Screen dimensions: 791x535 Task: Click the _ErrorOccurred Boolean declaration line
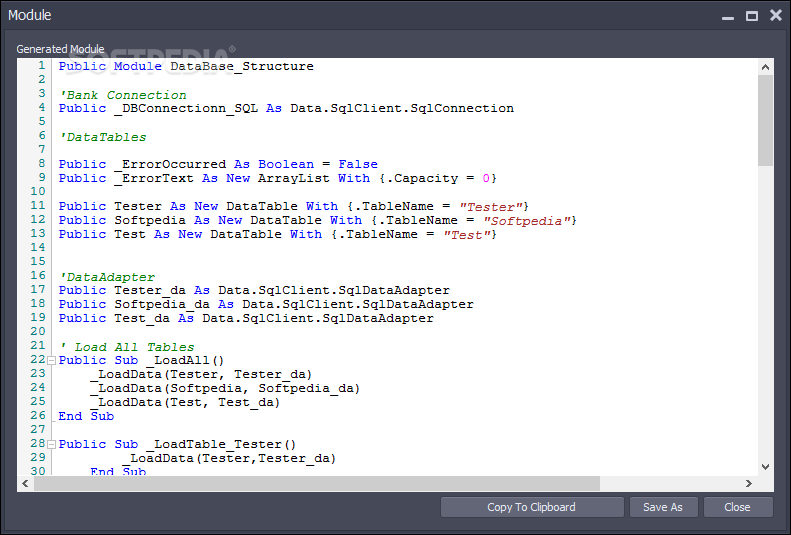click(x=218, y=164)
